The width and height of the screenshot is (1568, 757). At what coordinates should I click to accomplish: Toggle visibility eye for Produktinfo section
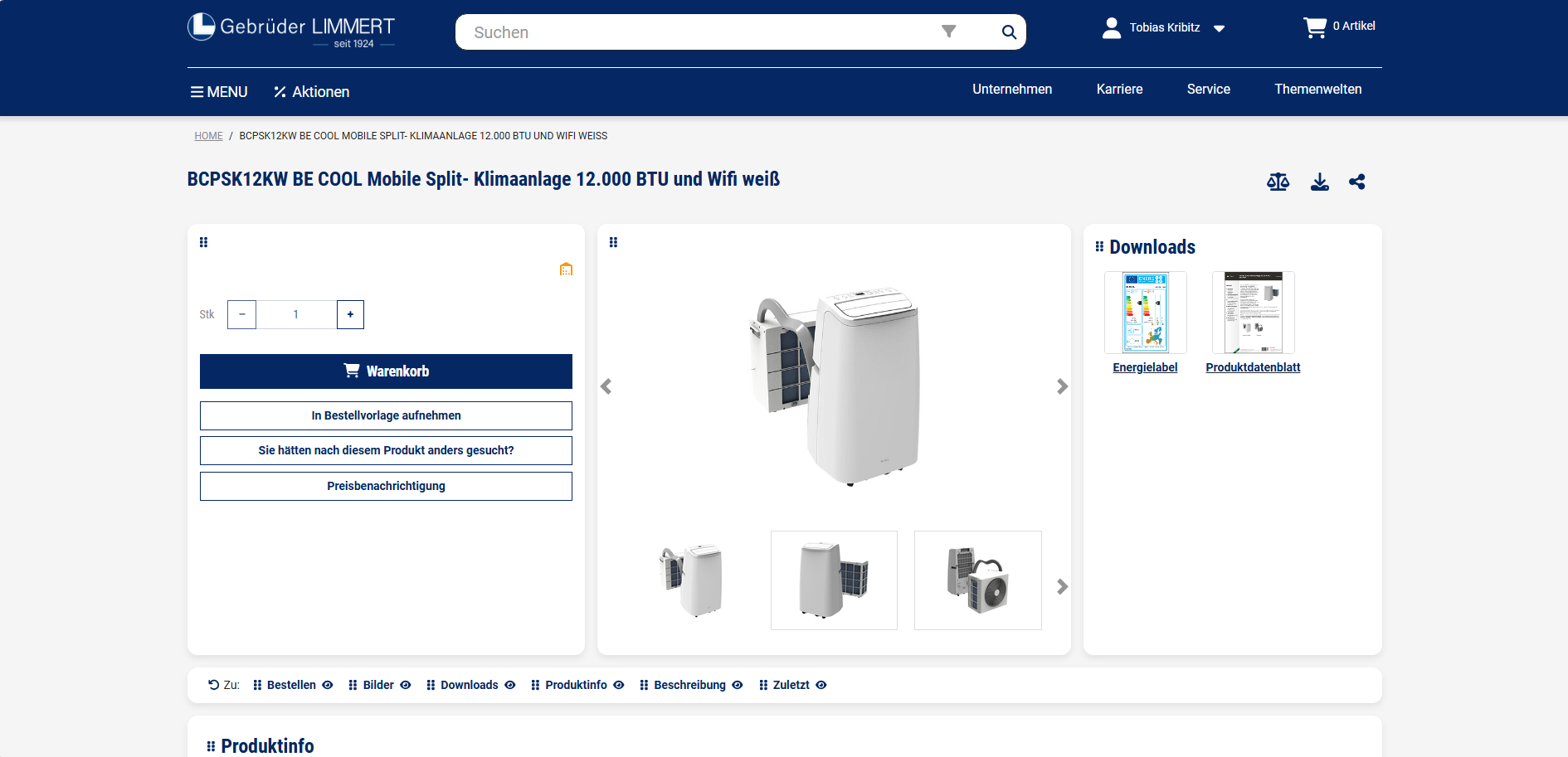[619, 685]
